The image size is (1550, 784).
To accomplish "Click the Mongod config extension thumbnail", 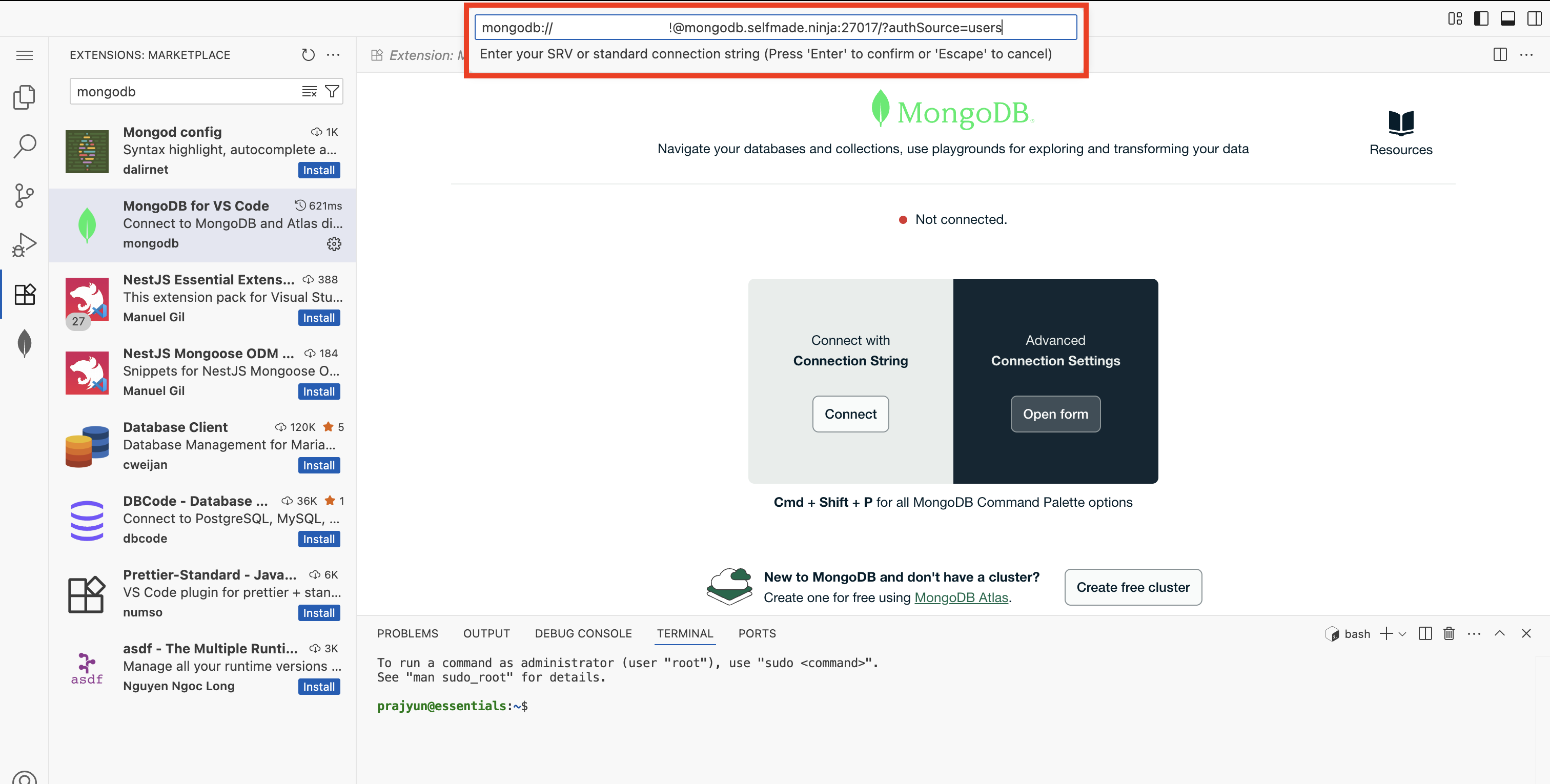I will 87,152.
